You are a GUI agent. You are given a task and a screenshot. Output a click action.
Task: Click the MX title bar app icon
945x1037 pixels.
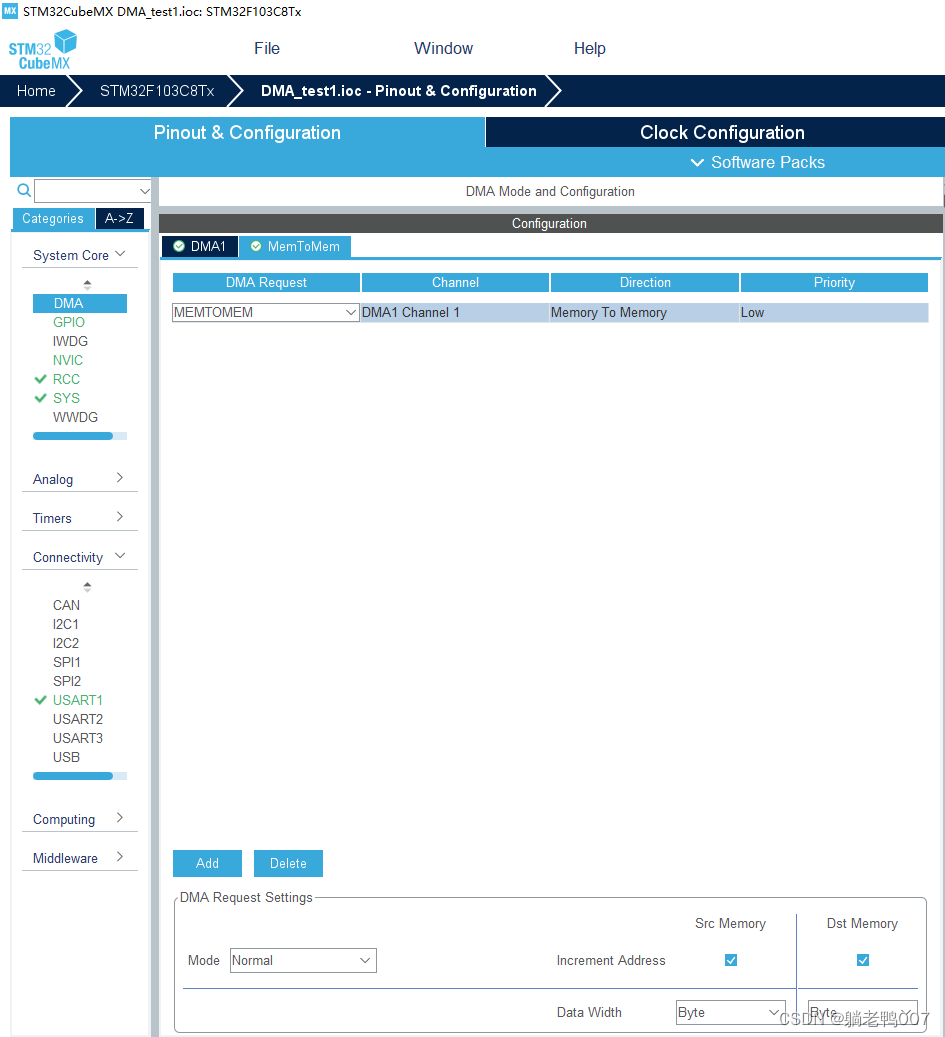10,11
